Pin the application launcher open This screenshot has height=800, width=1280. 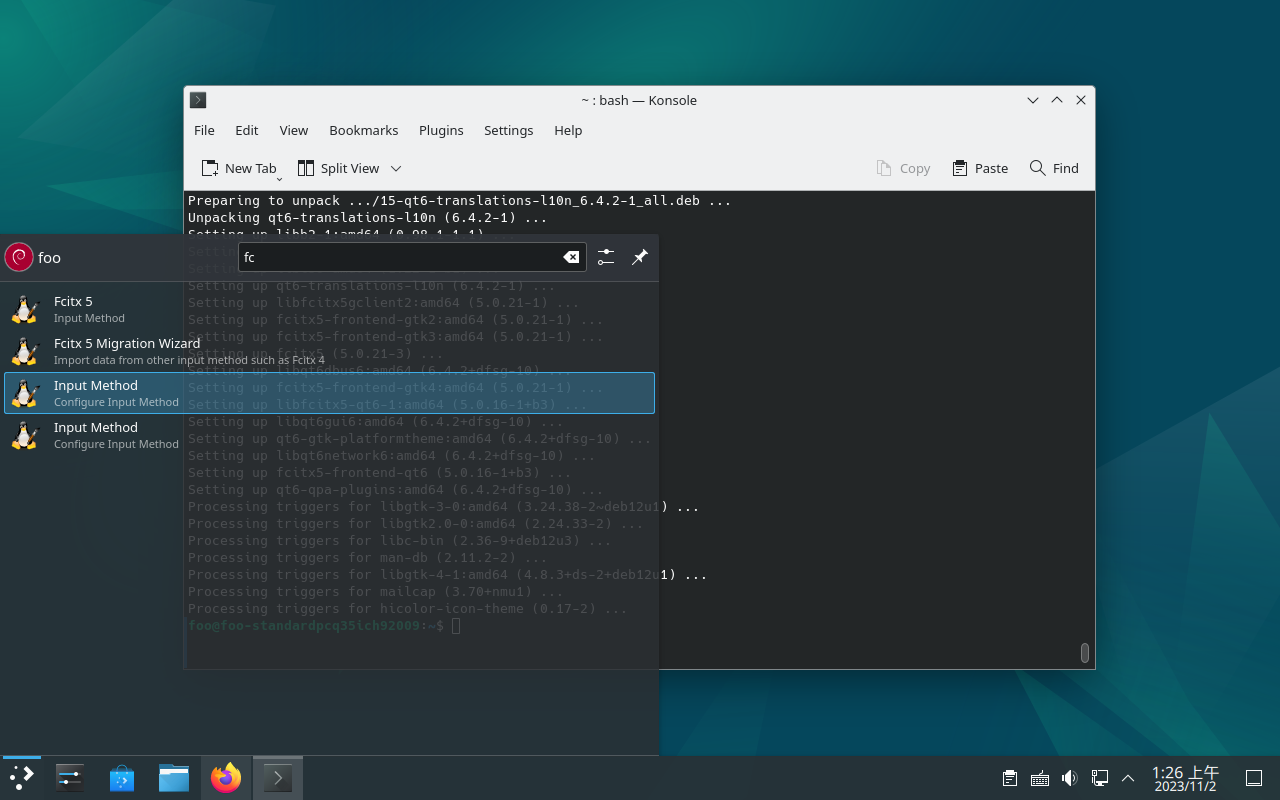[640, 257]
